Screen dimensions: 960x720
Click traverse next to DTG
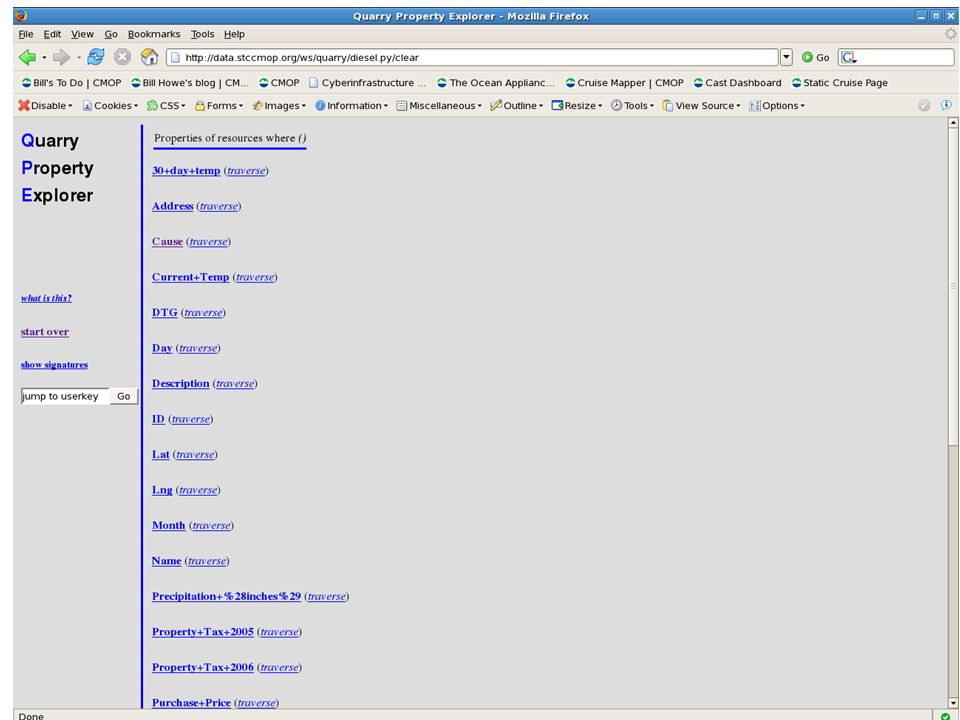(203, 313)
